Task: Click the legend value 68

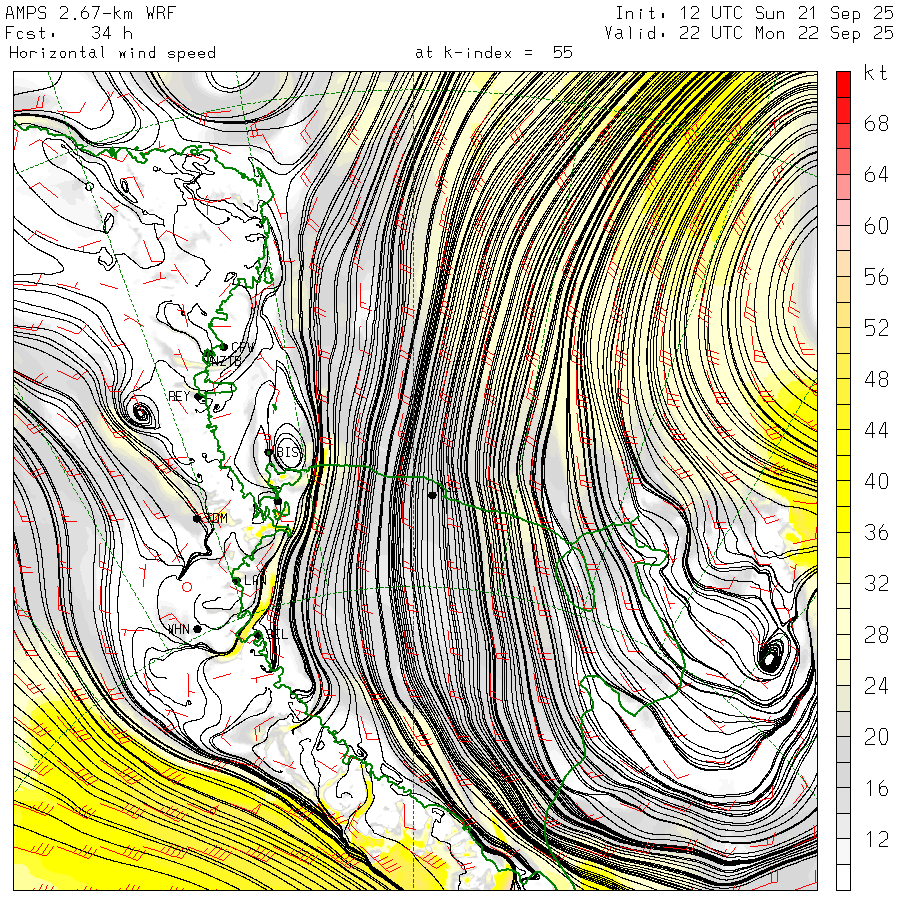Action: [876, 123]
